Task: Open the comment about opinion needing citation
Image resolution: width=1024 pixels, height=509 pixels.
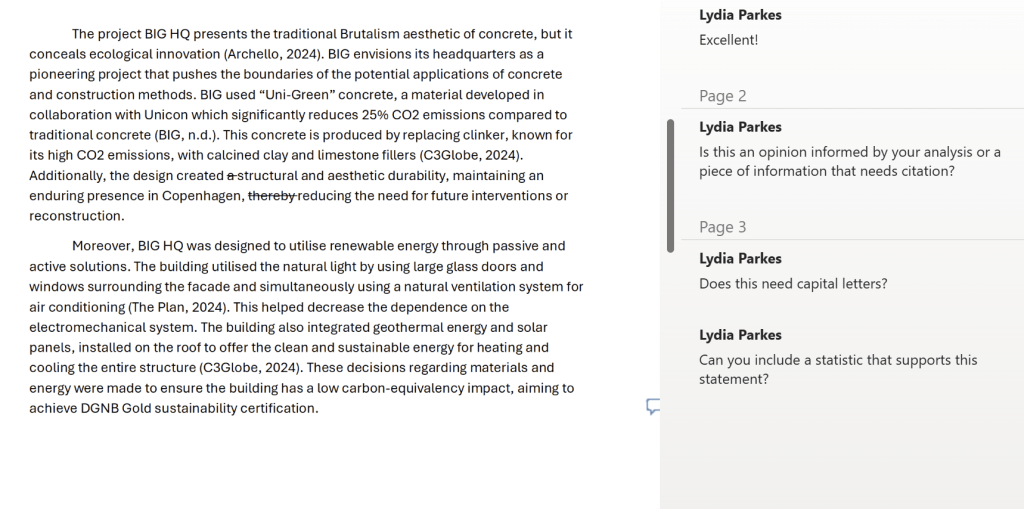Action: click(849, 161)
